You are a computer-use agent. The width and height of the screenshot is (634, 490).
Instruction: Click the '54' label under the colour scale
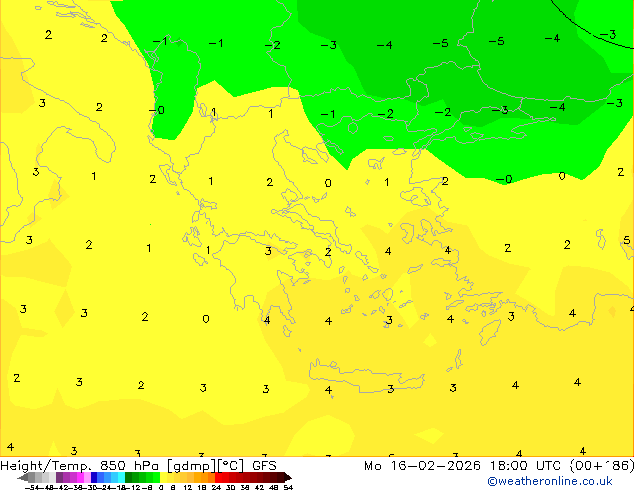pyautogui.click(x=288, y=487)
